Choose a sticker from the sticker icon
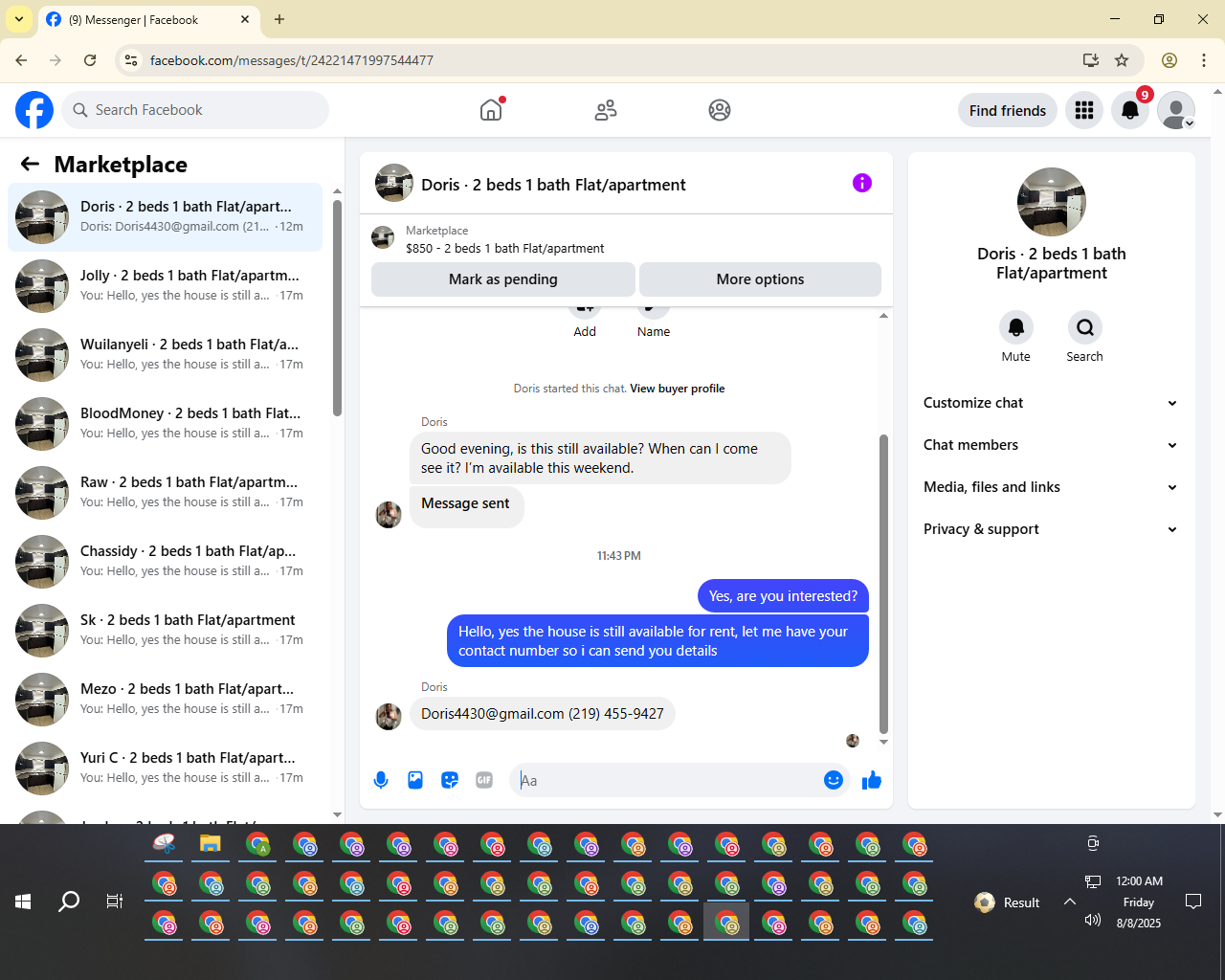The image size is (1225, 980). (x=450, y=780)
